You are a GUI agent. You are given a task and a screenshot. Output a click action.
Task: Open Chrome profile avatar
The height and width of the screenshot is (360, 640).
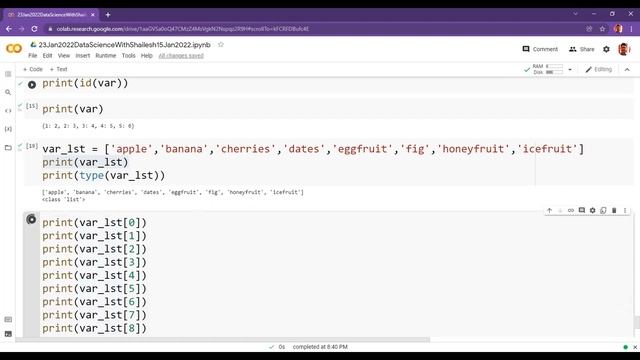coord(618,29)
